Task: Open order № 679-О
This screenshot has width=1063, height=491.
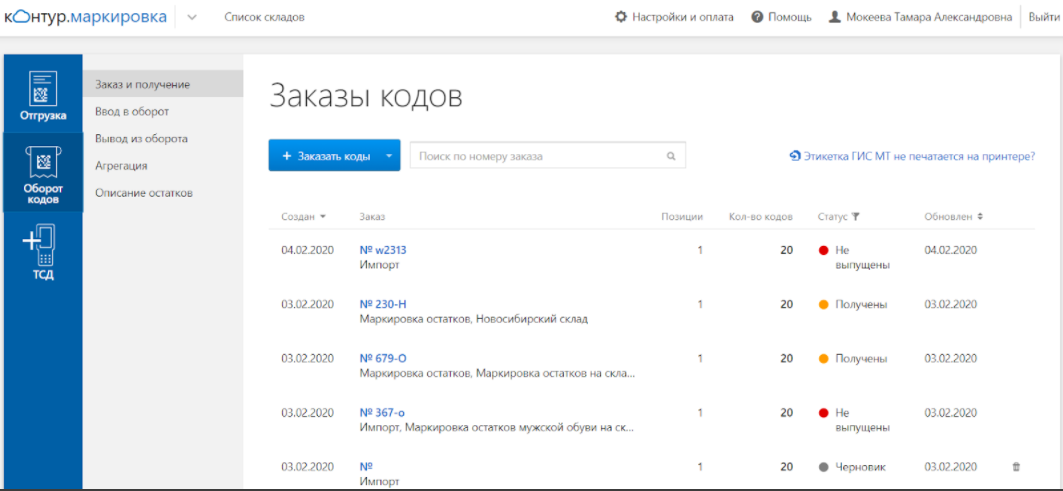Action: (x=383, y=359)
